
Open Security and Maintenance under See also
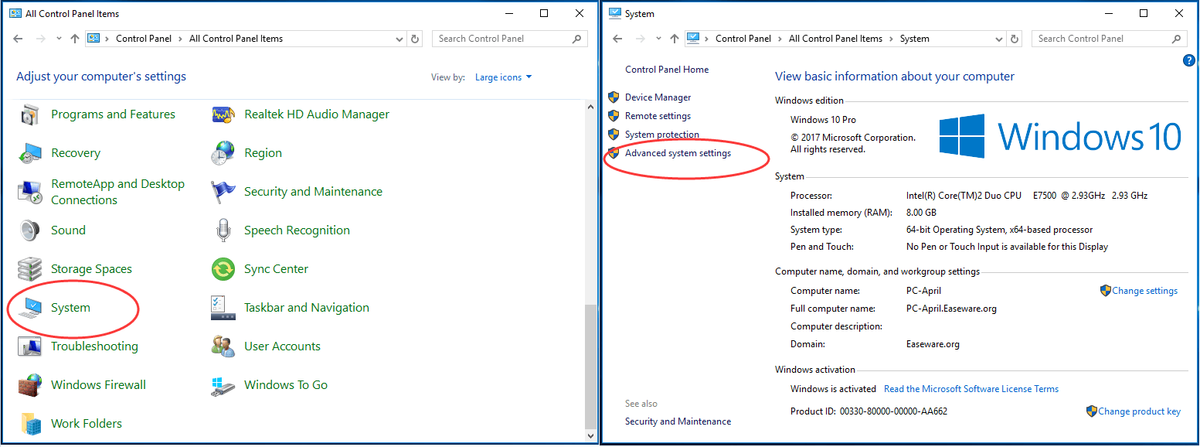click(x=678, y=421)
